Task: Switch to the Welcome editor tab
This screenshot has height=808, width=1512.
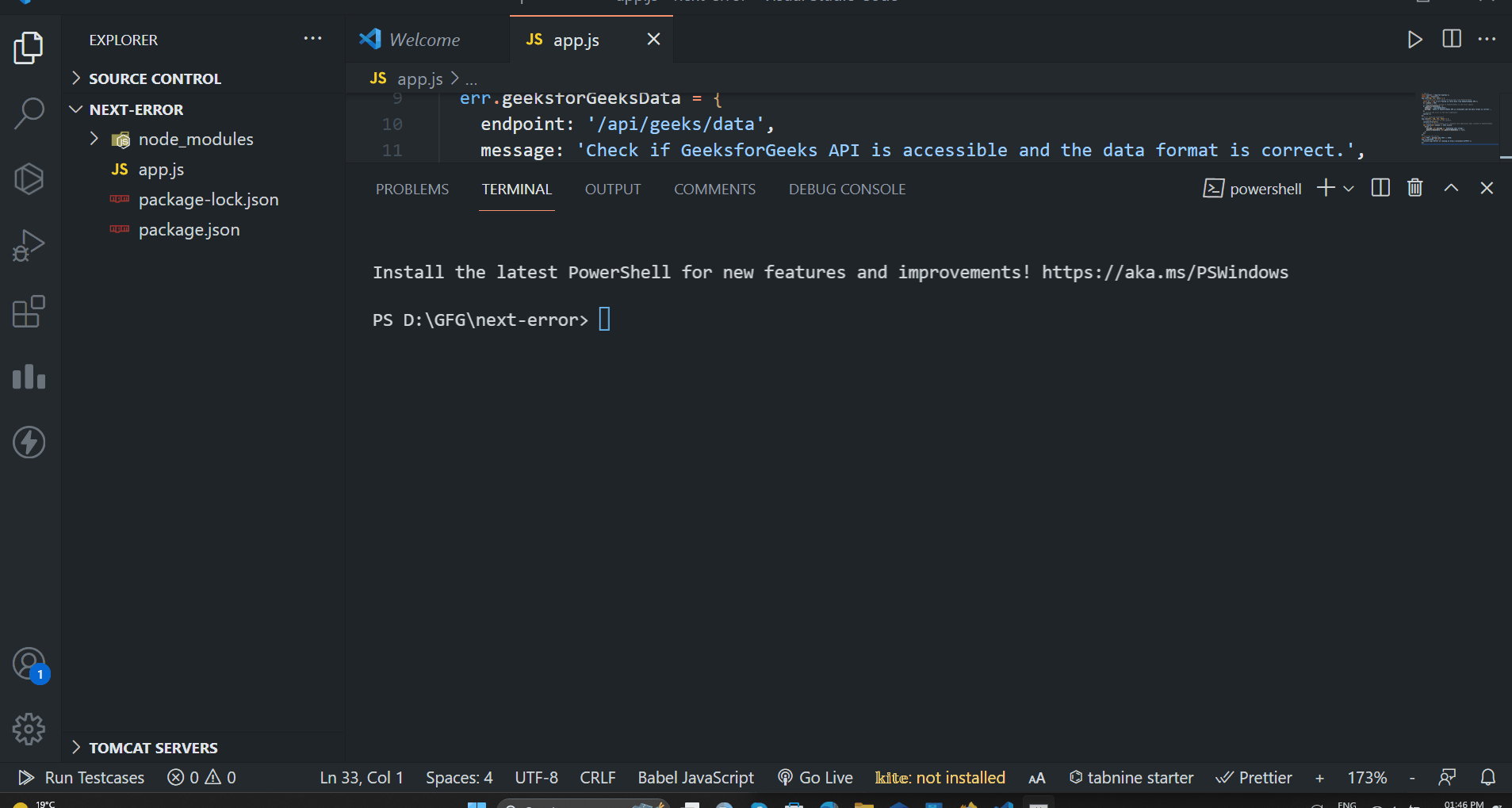Action: [424, 40]
